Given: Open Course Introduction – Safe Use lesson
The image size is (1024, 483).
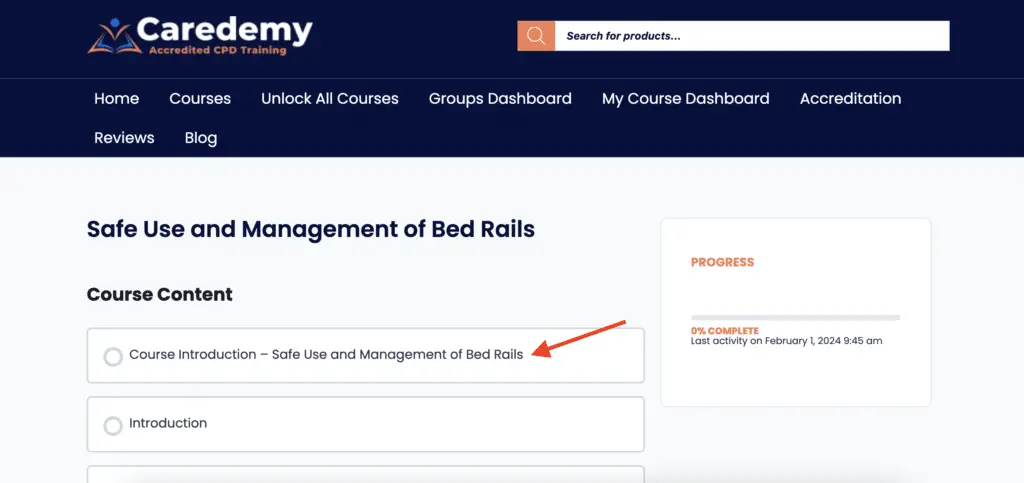Looking at the screenshot, I should [326, 354].
